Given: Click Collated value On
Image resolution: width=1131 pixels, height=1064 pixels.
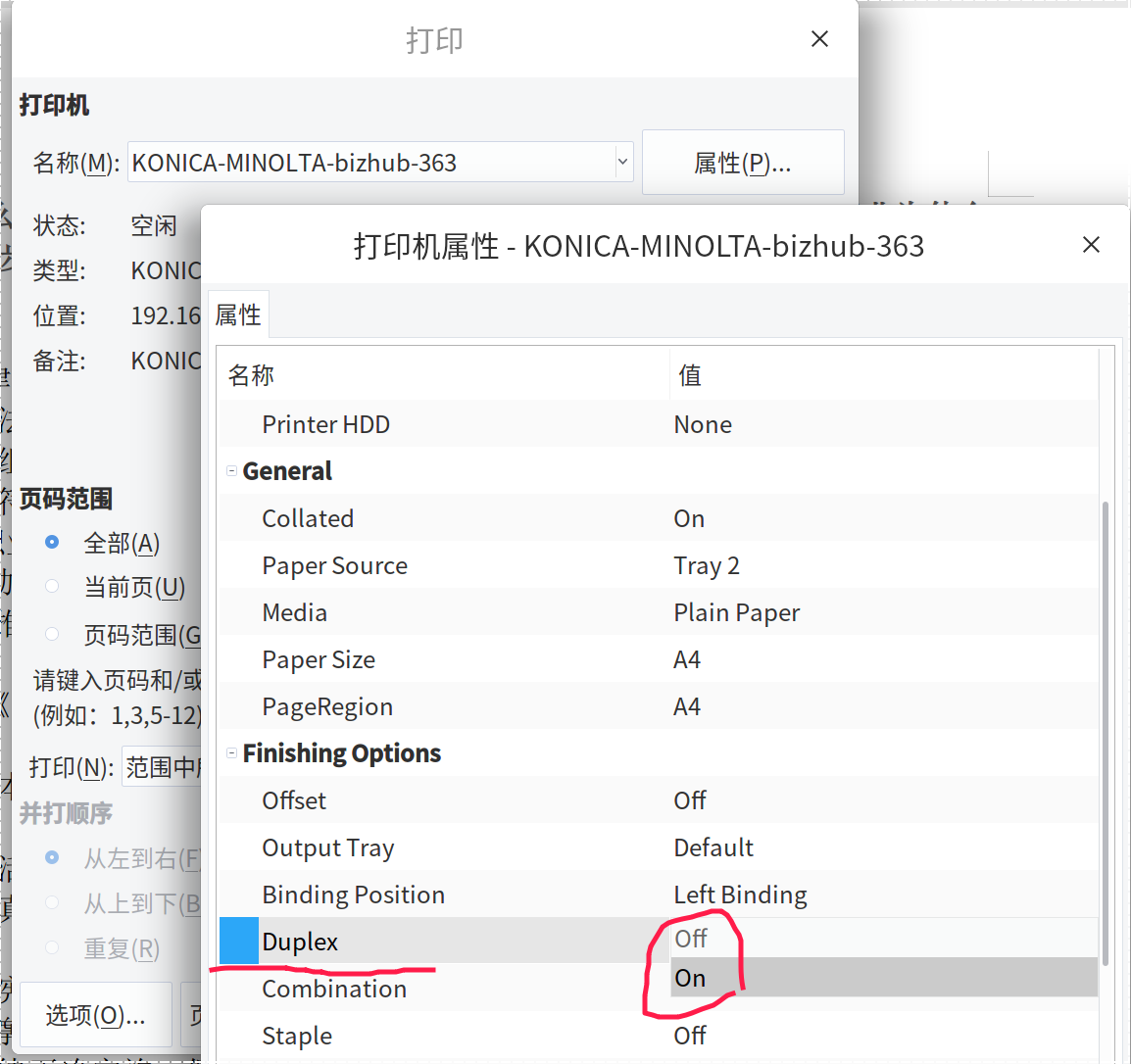Looking at the screenshot, I should pos(689,519).
